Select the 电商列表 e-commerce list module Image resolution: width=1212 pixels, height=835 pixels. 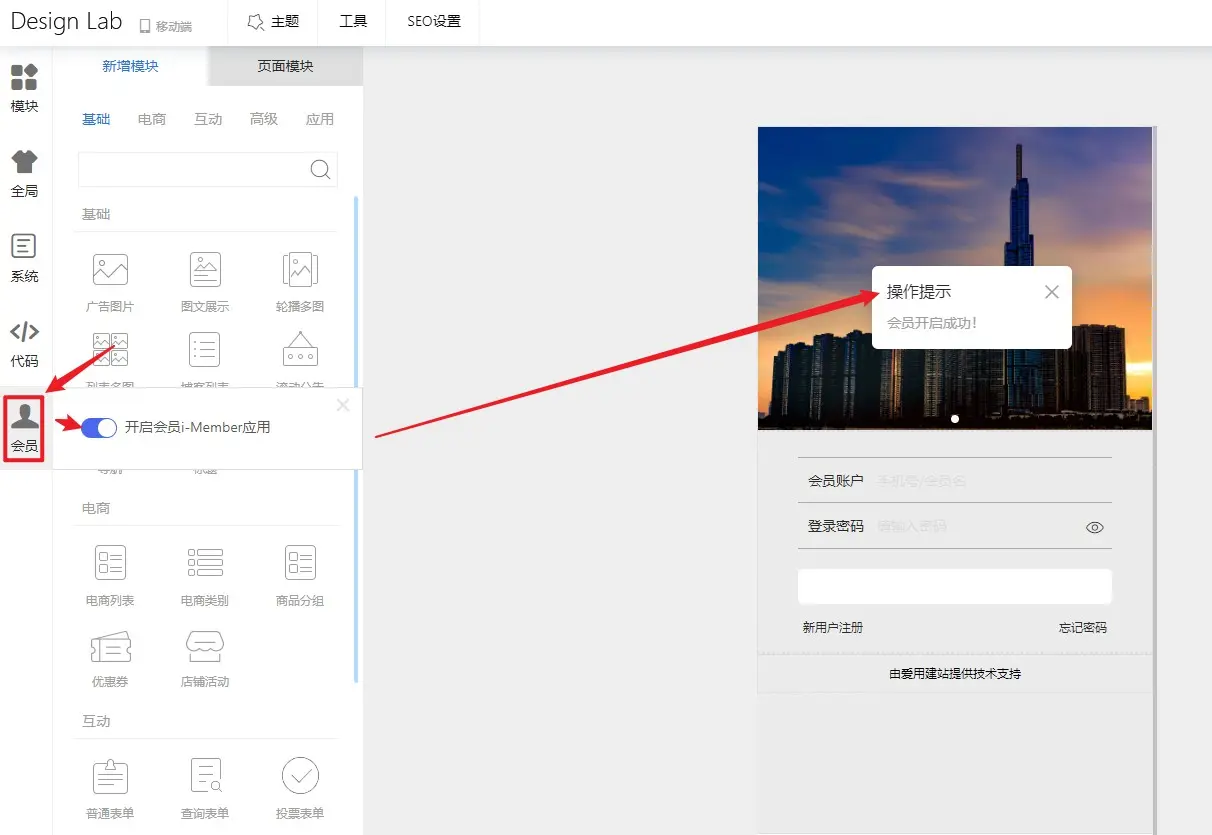point(110,573)
